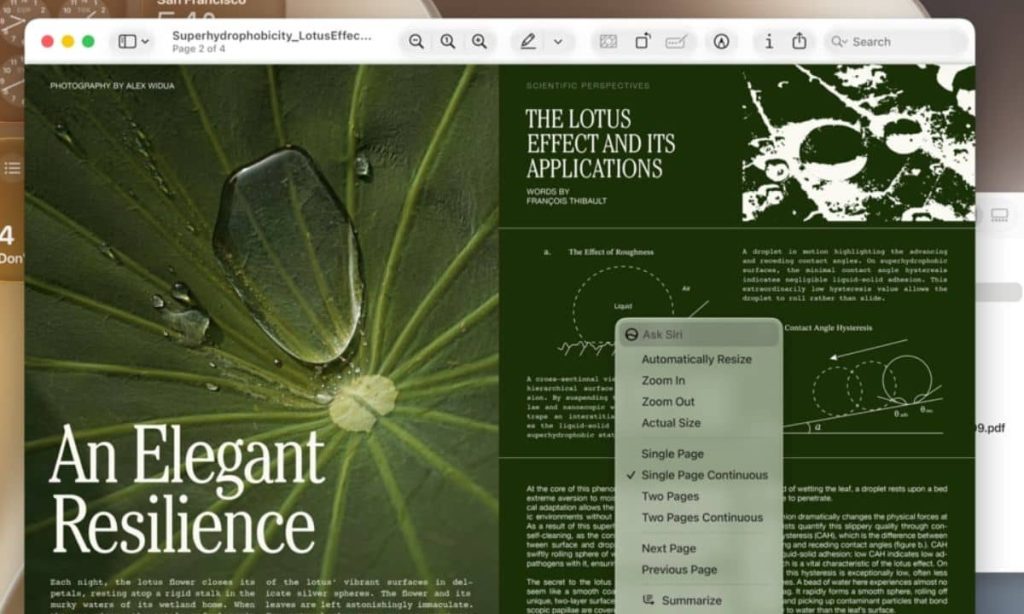Click 'PHOTOGRAPHY BY ALEX WIDUA' credit
This screenshot has height=614, width=1024.
point(112,86)
